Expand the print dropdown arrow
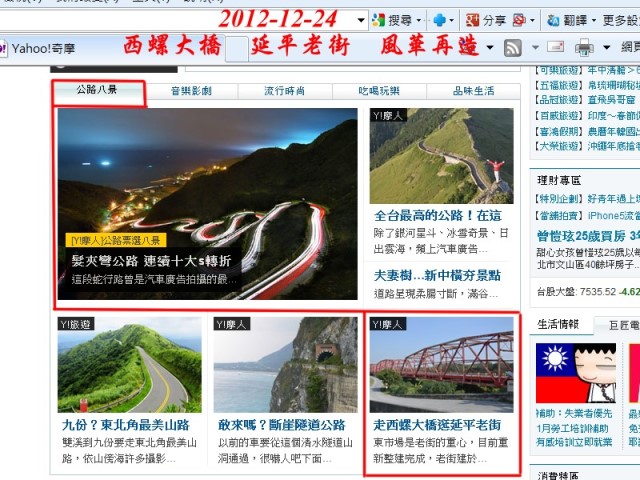 pos(607,47)
